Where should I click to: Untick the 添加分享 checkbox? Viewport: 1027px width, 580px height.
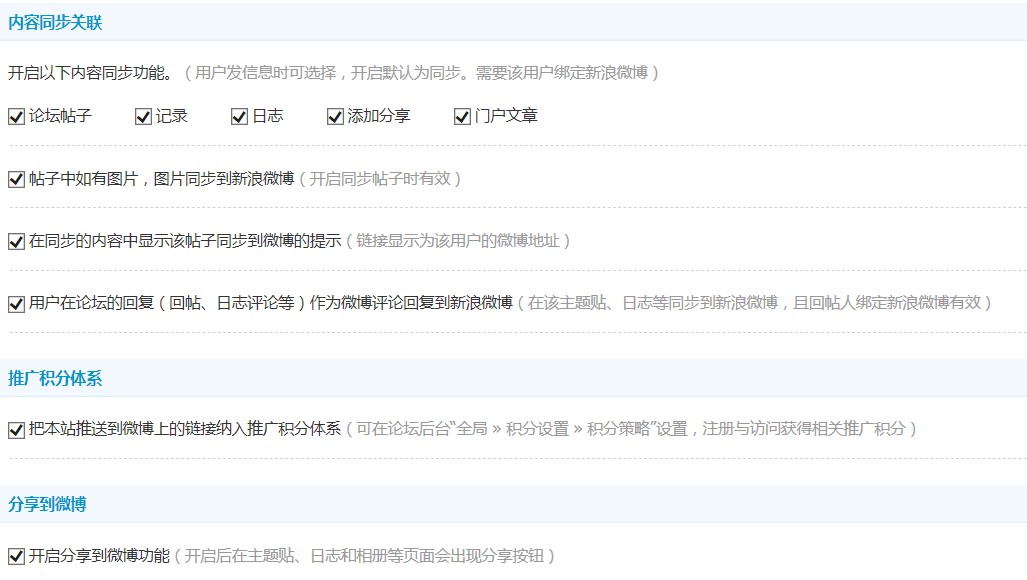tap(335, 117)
